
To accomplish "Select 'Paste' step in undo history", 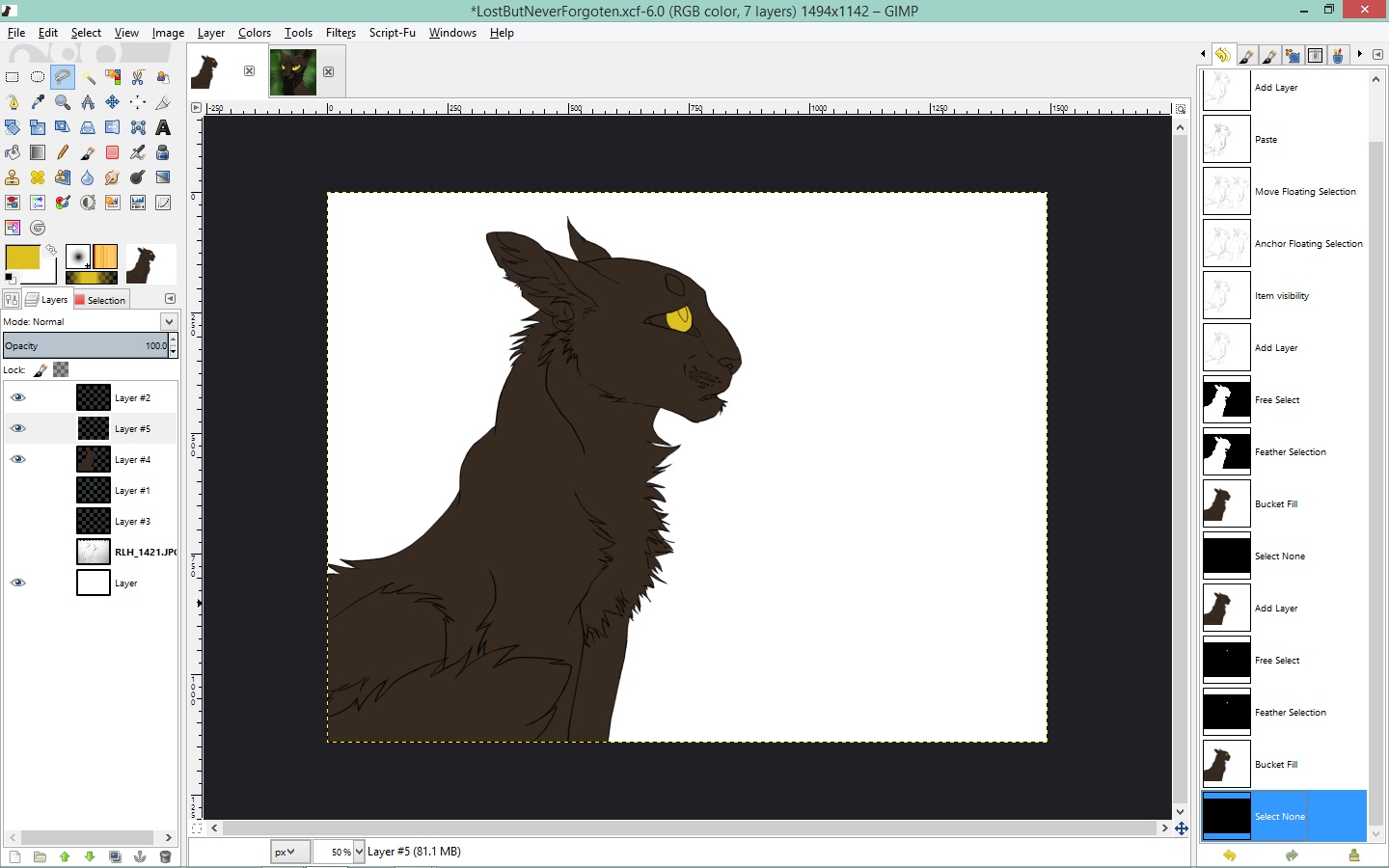I will 1284,140.
